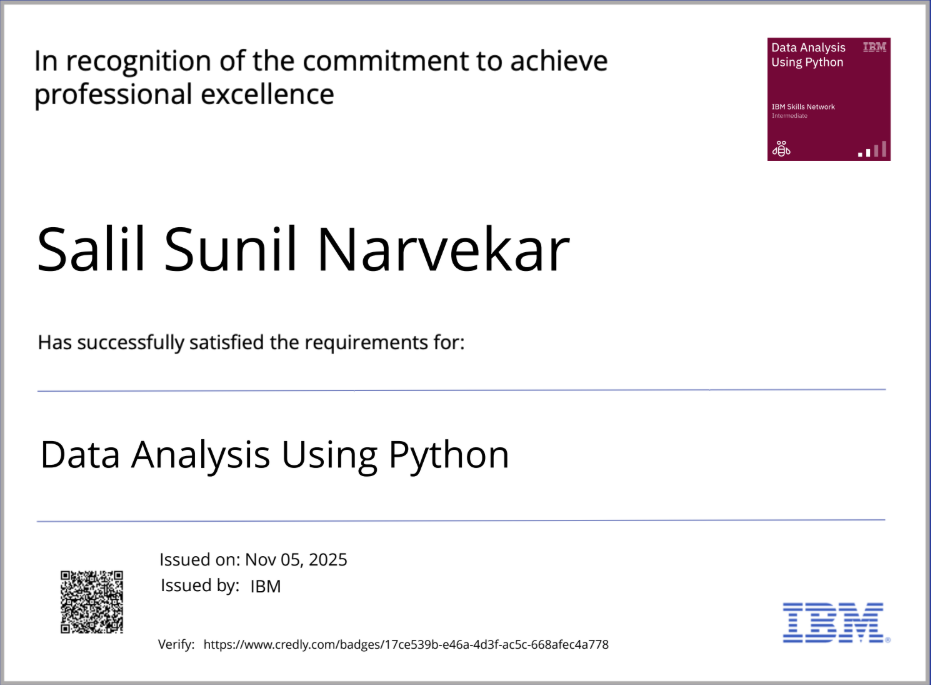
Task: Click the Issued by IBM text
Action: (x=220, y=586)
